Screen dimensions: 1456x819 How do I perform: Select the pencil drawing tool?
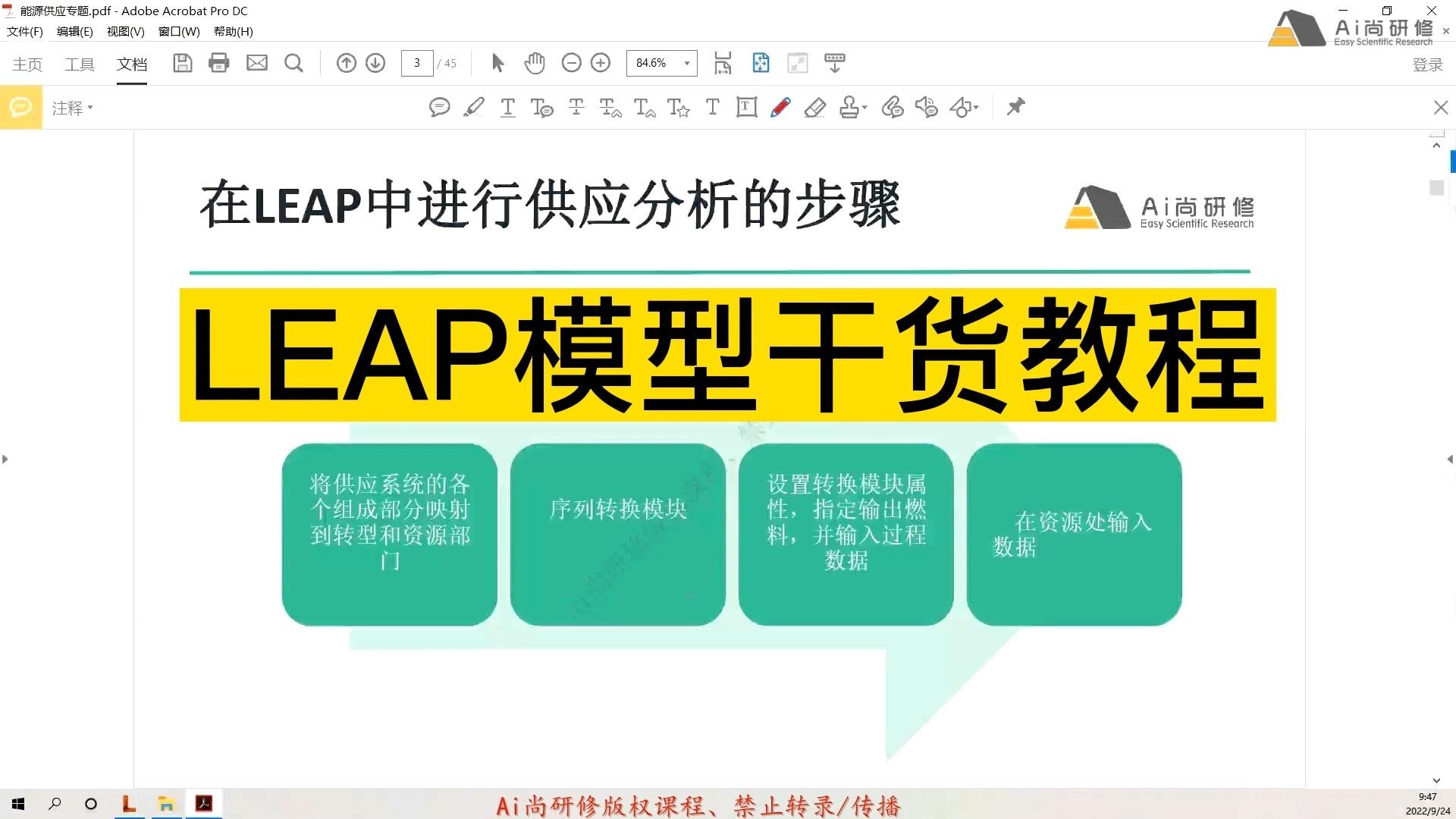[x=781, y=107]
